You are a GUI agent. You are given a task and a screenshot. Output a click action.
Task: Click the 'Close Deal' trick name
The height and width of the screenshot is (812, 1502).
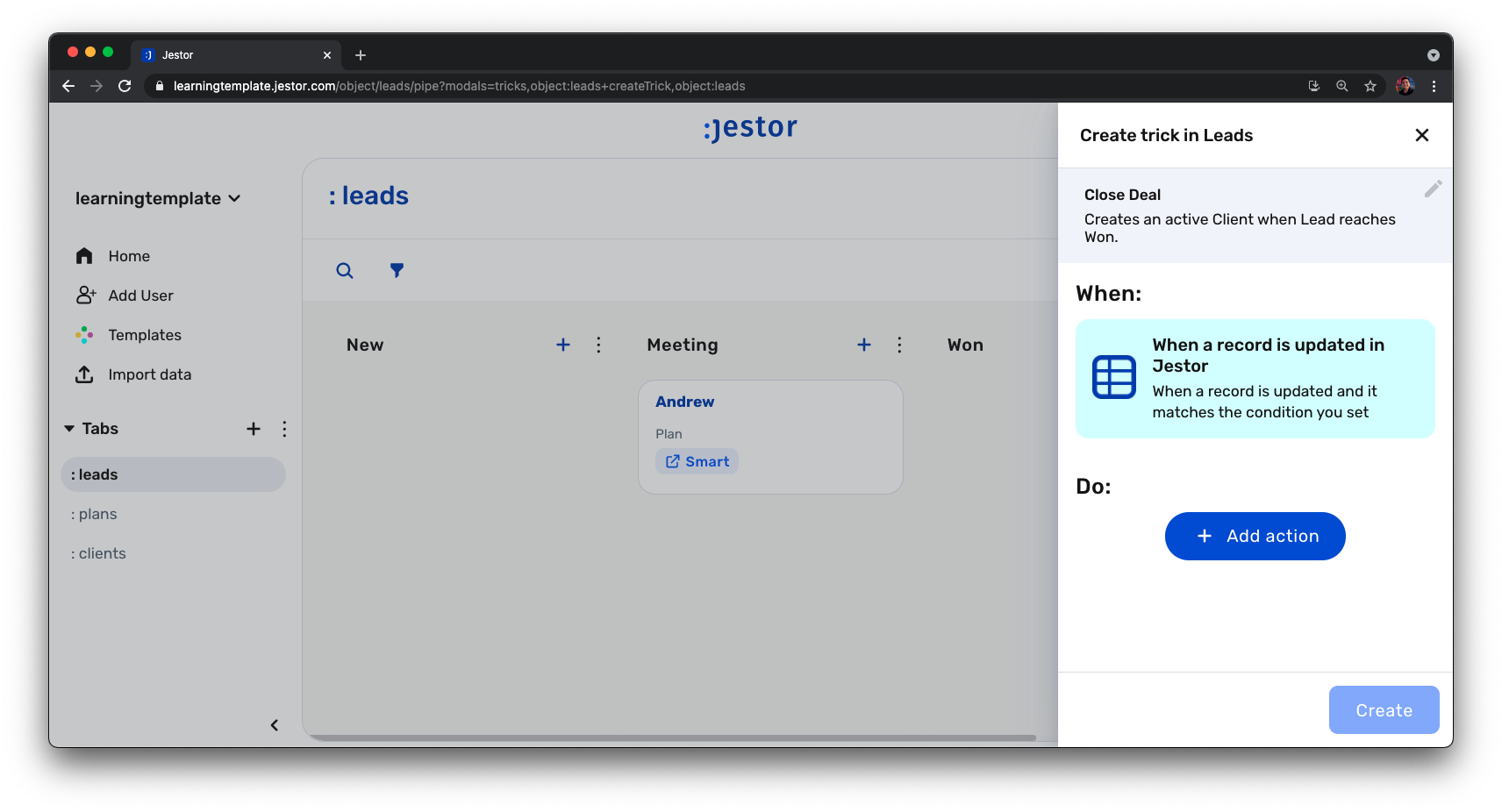1122,195
